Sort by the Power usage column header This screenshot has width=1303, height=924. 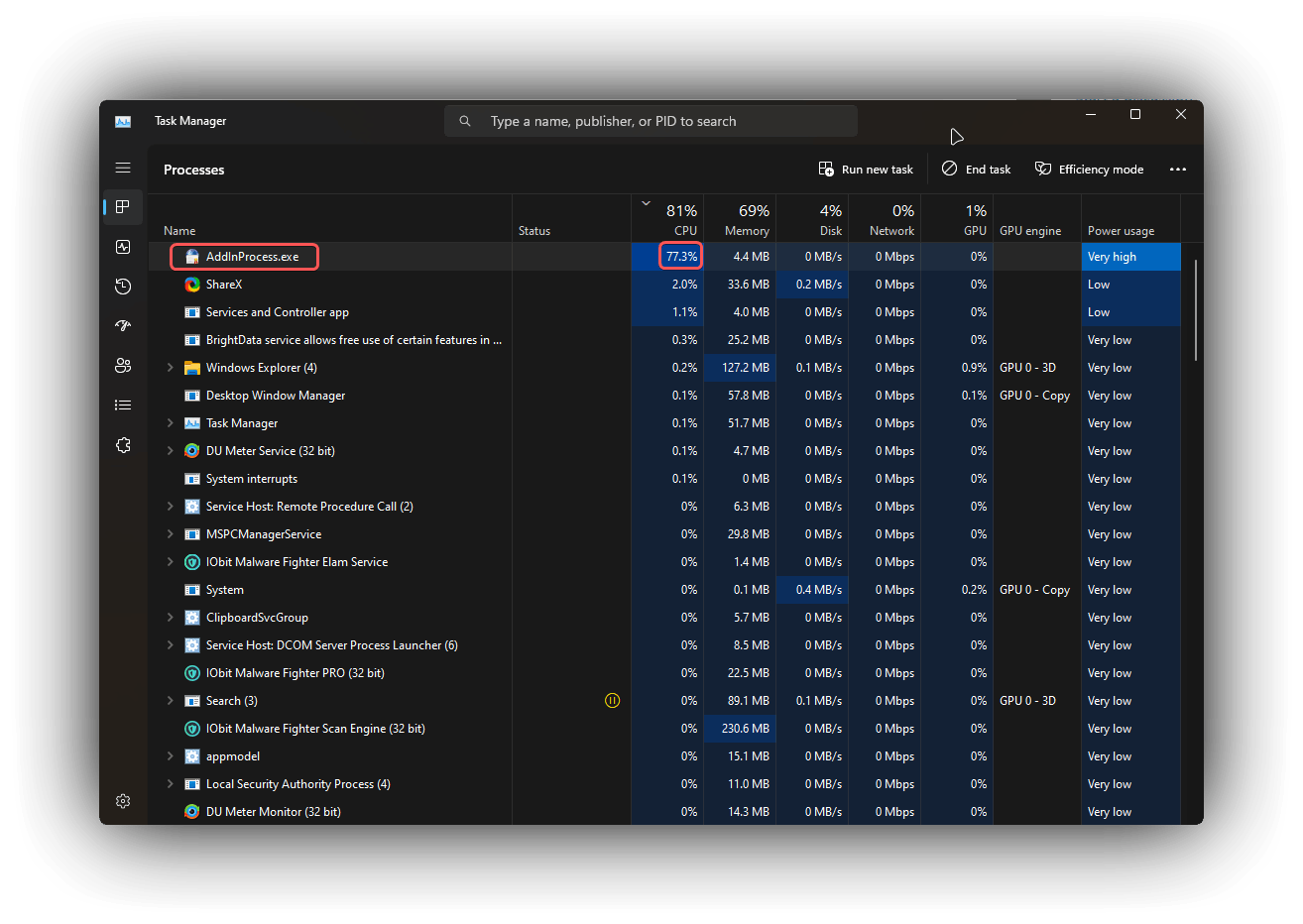tap(1130, 219)
